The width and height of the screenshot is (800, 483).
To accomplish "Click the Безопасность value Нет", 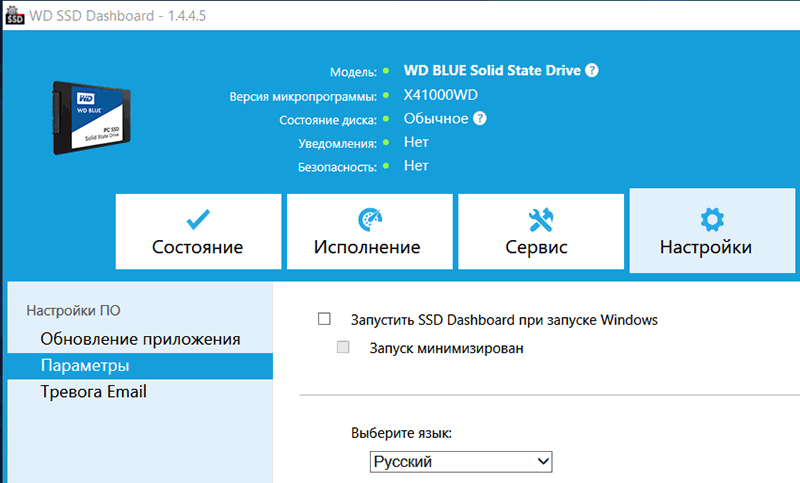I will pos(416,166).
